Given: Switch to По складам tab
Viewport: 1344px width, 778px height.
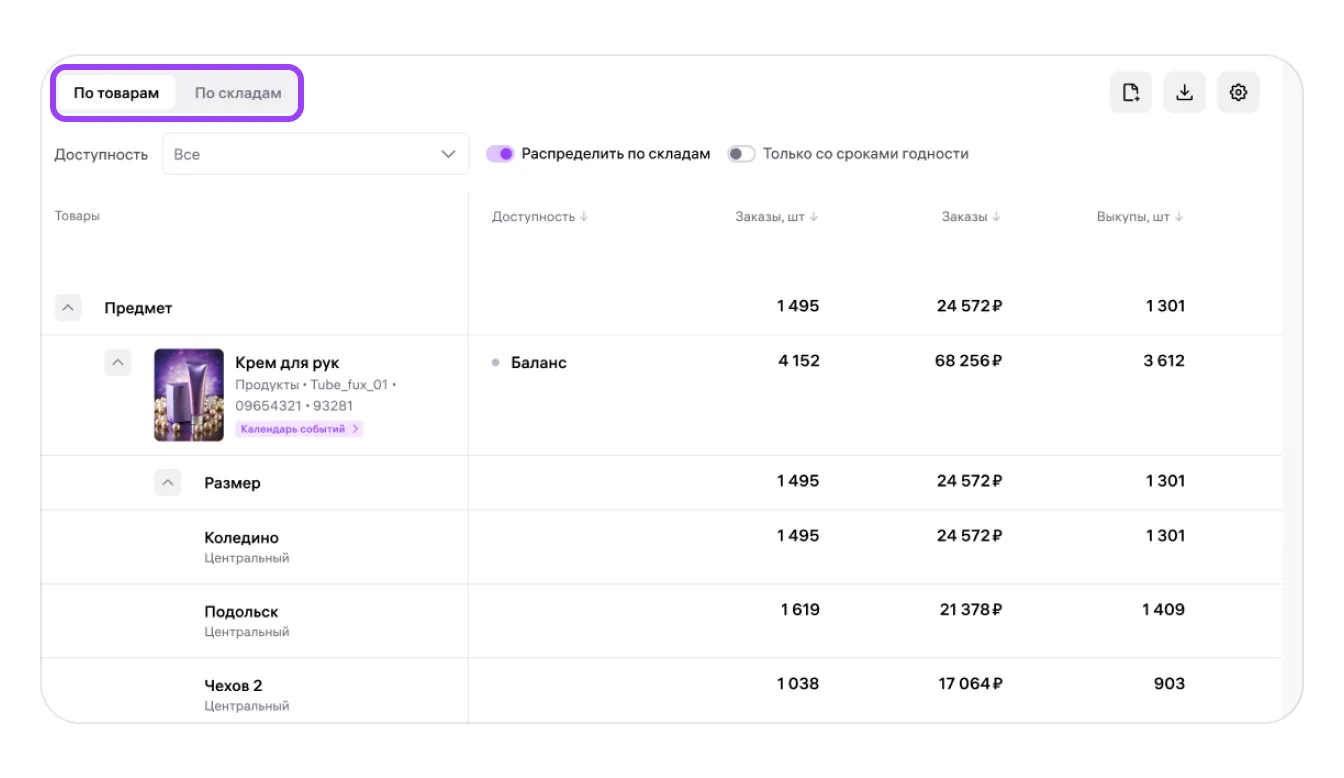Looking at the screenshot, I should click(238, 93).
